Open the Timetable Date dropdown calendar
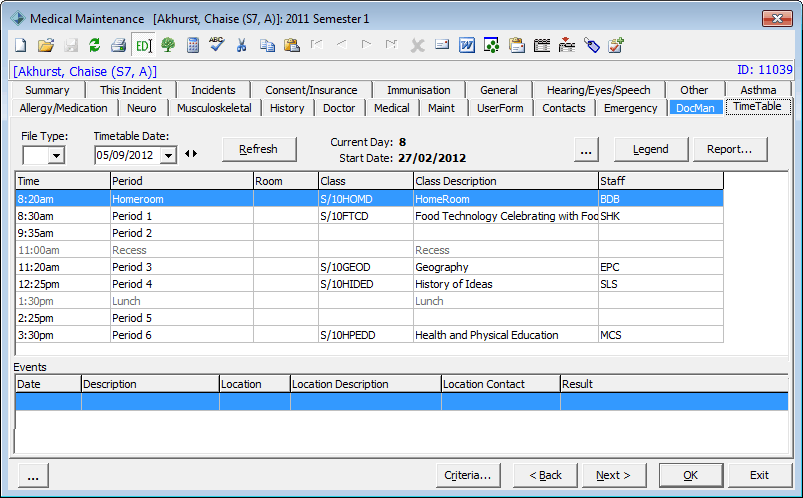Screen dimensions: 803x498 click(168, 155)
